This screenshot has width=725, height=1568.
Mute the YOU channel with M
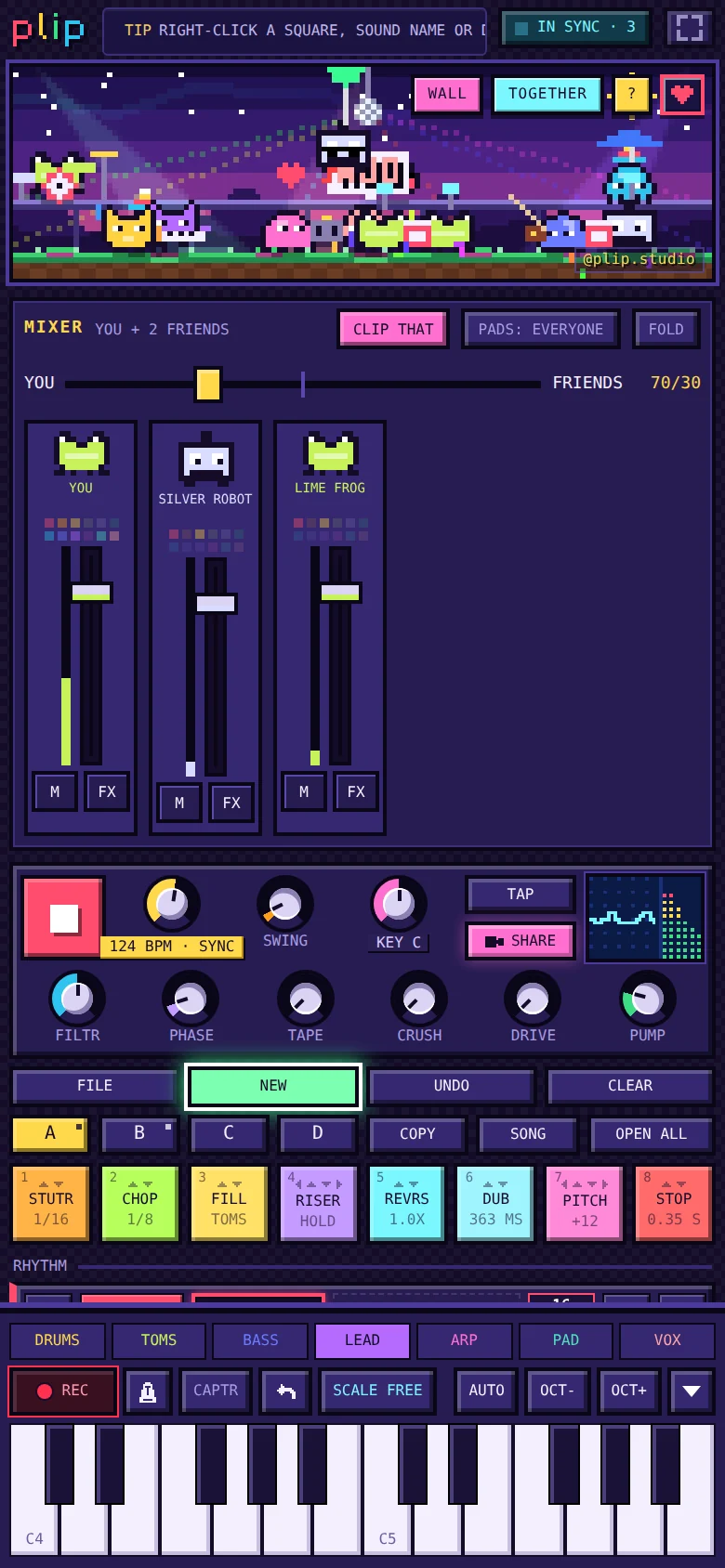(55, 791)
